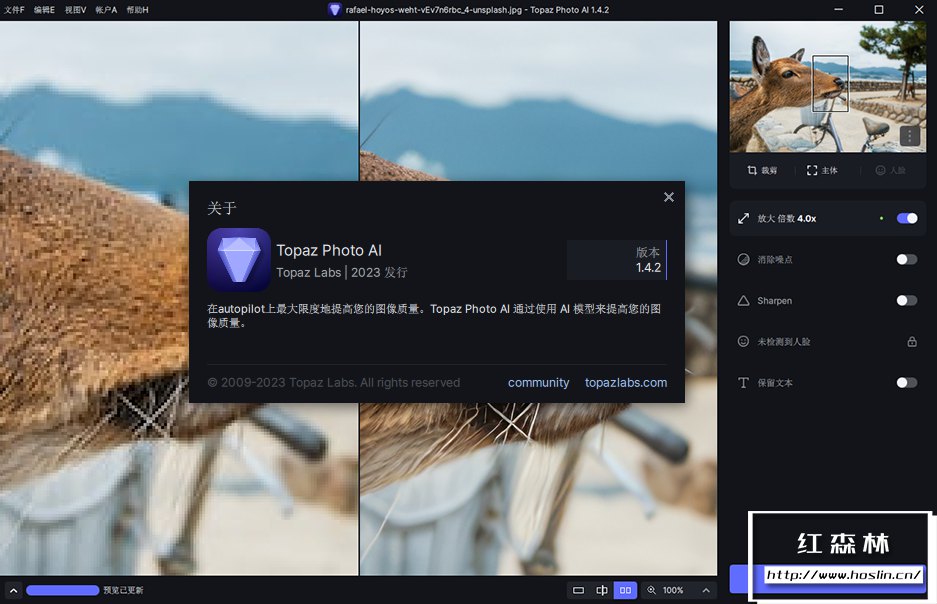Click the 放大 倍数 4.0x label
Viewport: 937px width, 604px height.
(x=786, y=219)
